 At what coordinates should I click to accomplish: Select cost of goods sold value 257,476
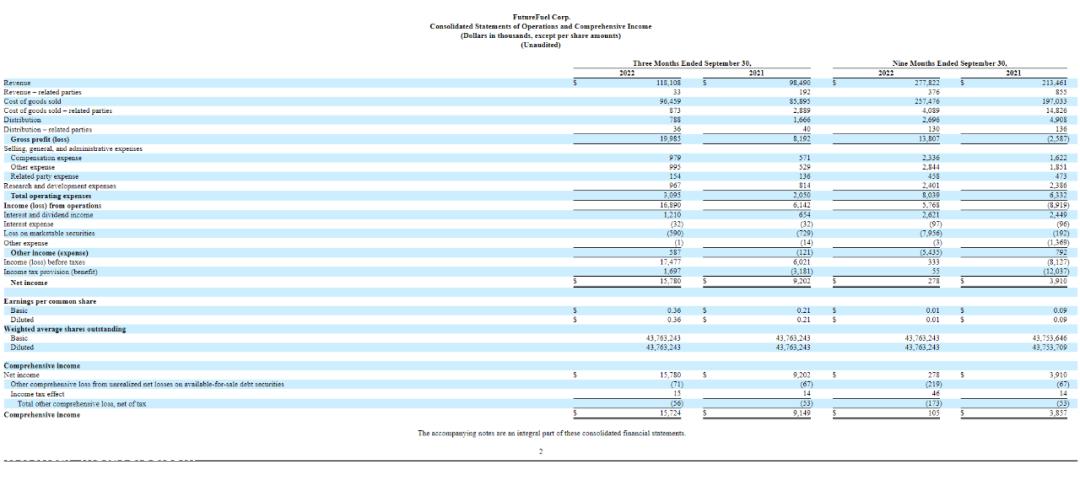pos(928,101)
